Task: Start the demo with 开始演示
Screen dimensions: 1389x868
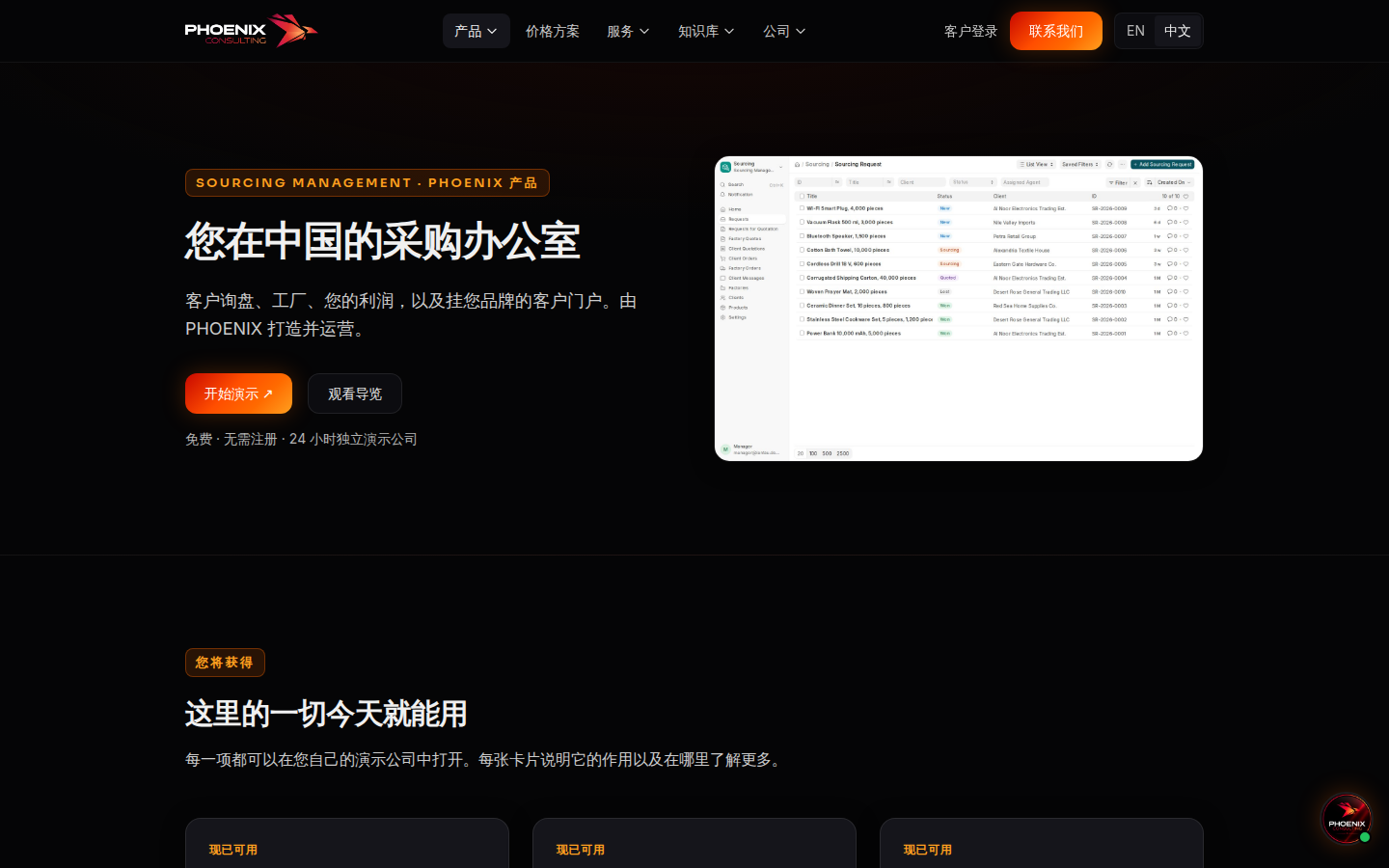Action: click(x=238, y=393)
